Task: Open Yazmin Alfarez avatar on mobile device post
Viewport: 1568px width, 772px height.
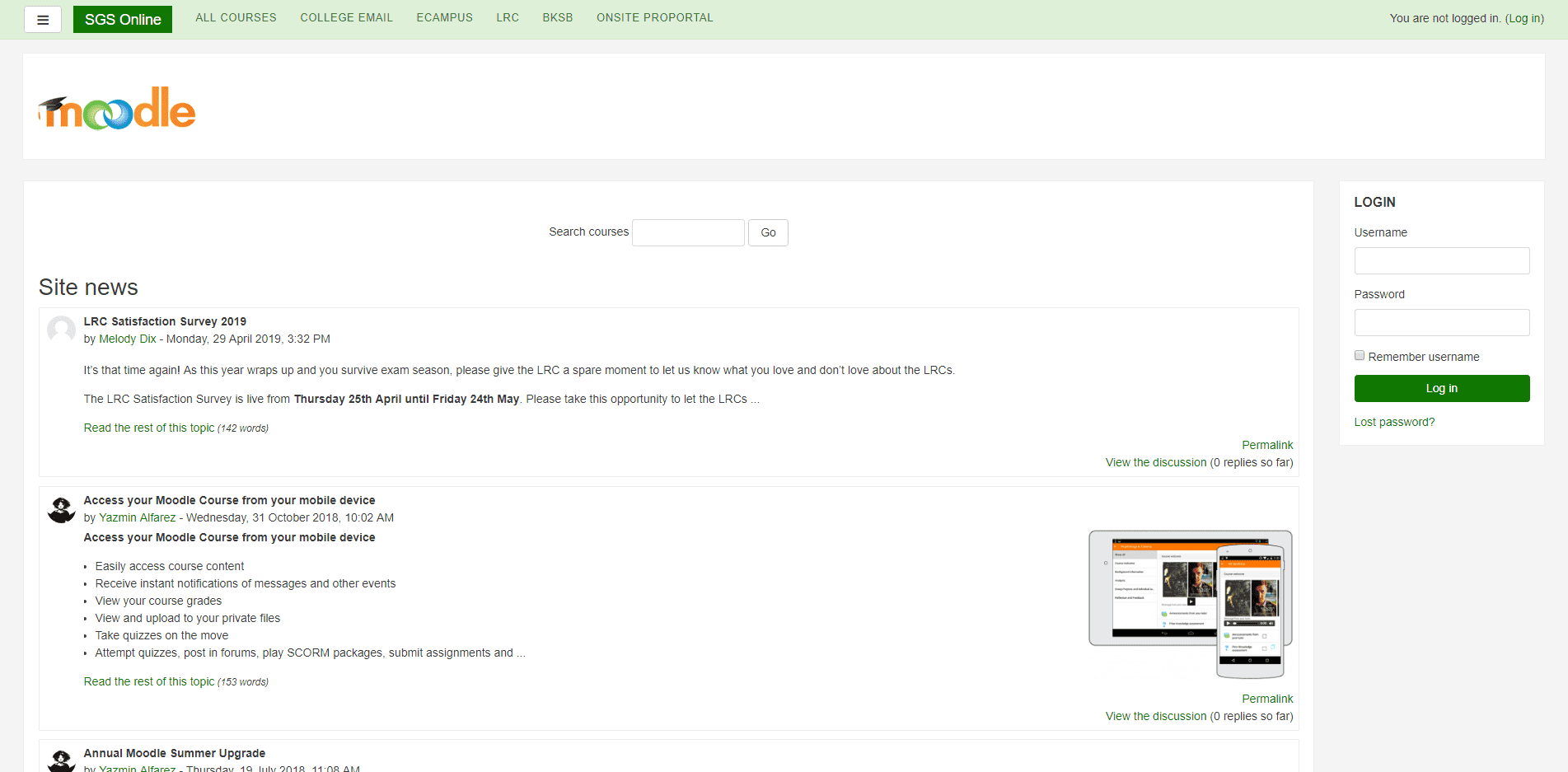Action: [x=62, y=509]
